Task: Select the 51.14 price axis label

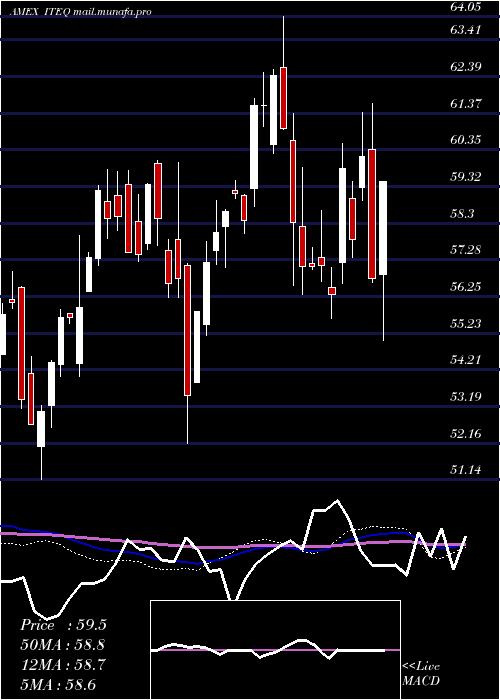Action: click(465, 470)
